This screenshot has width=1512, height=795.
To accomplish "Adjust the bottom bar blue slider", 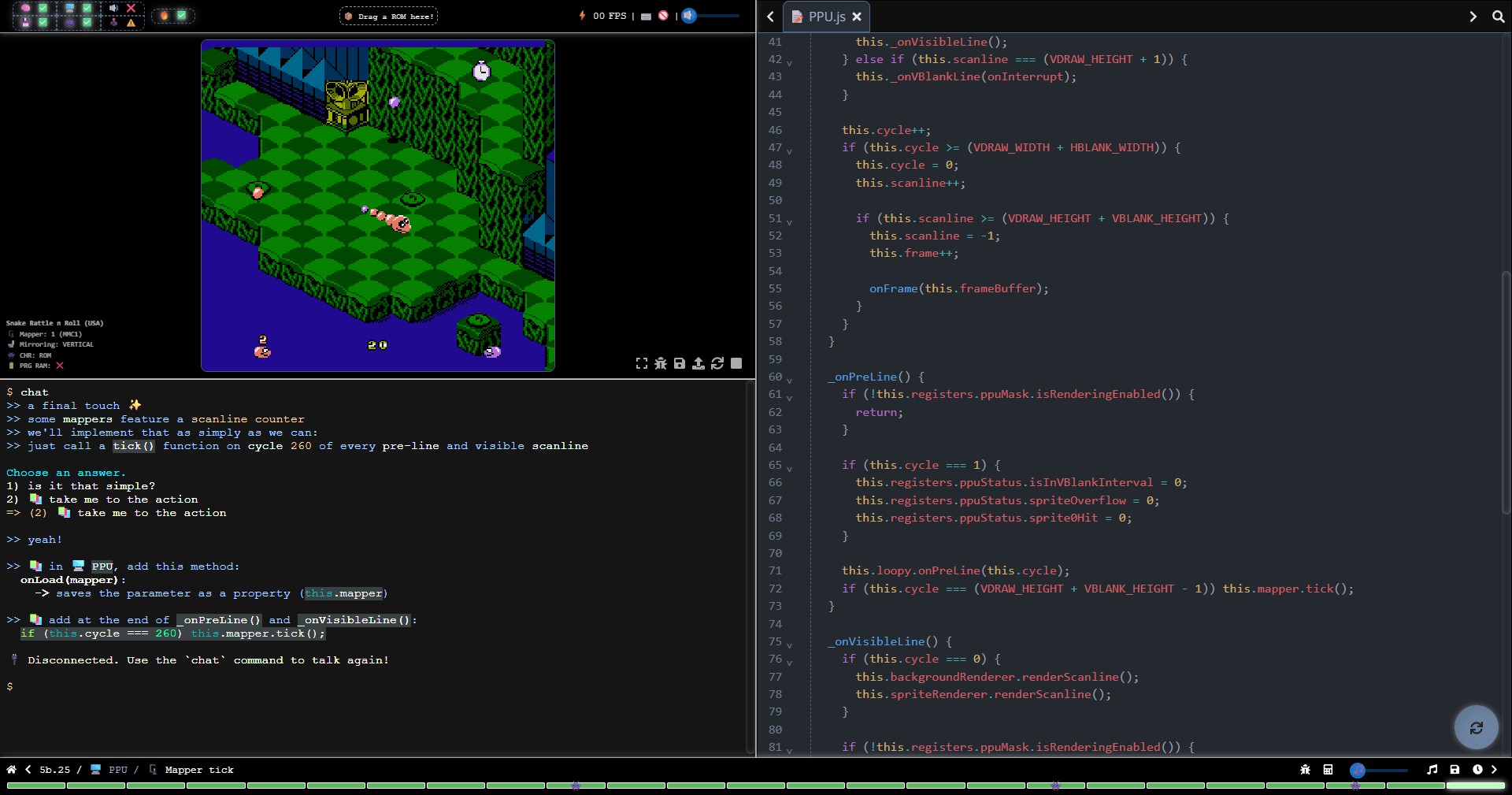I will (1378, 770).
